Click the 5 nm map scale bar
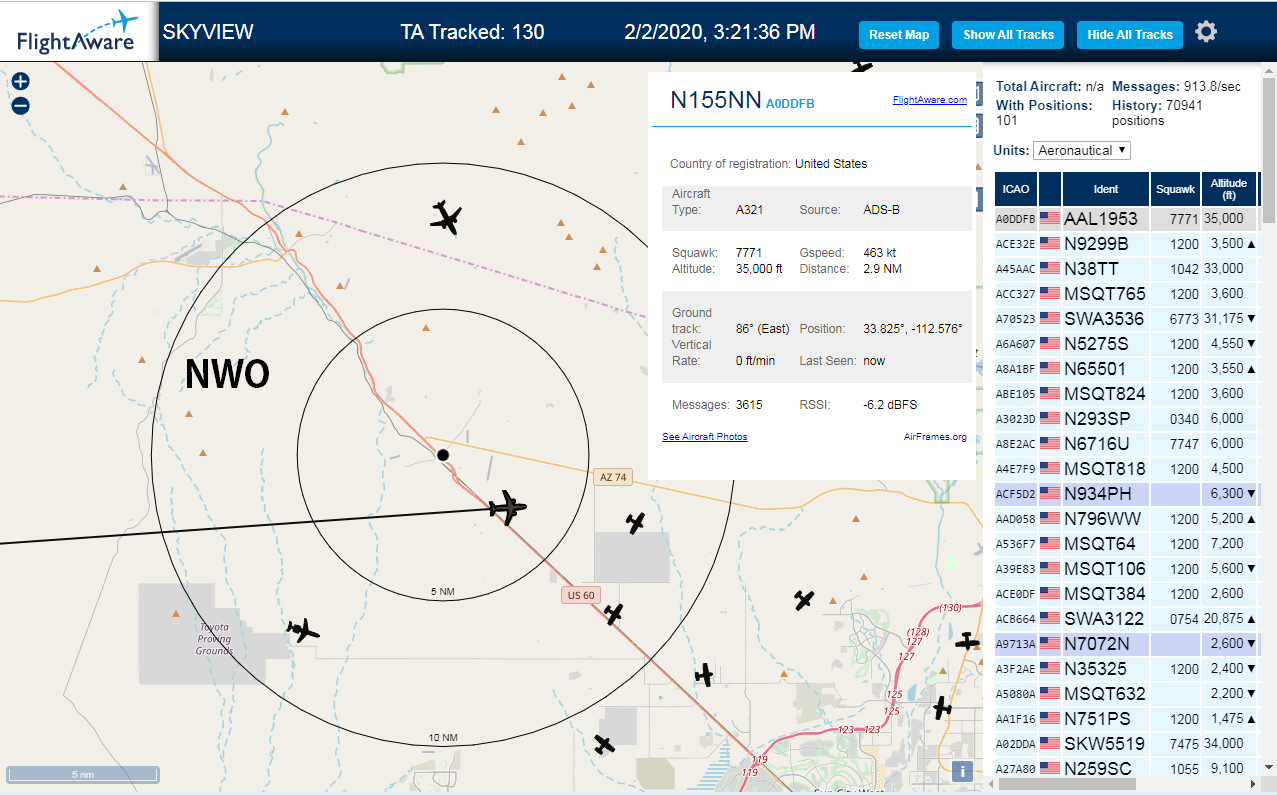1277x795 pixels. click(83, 774)
